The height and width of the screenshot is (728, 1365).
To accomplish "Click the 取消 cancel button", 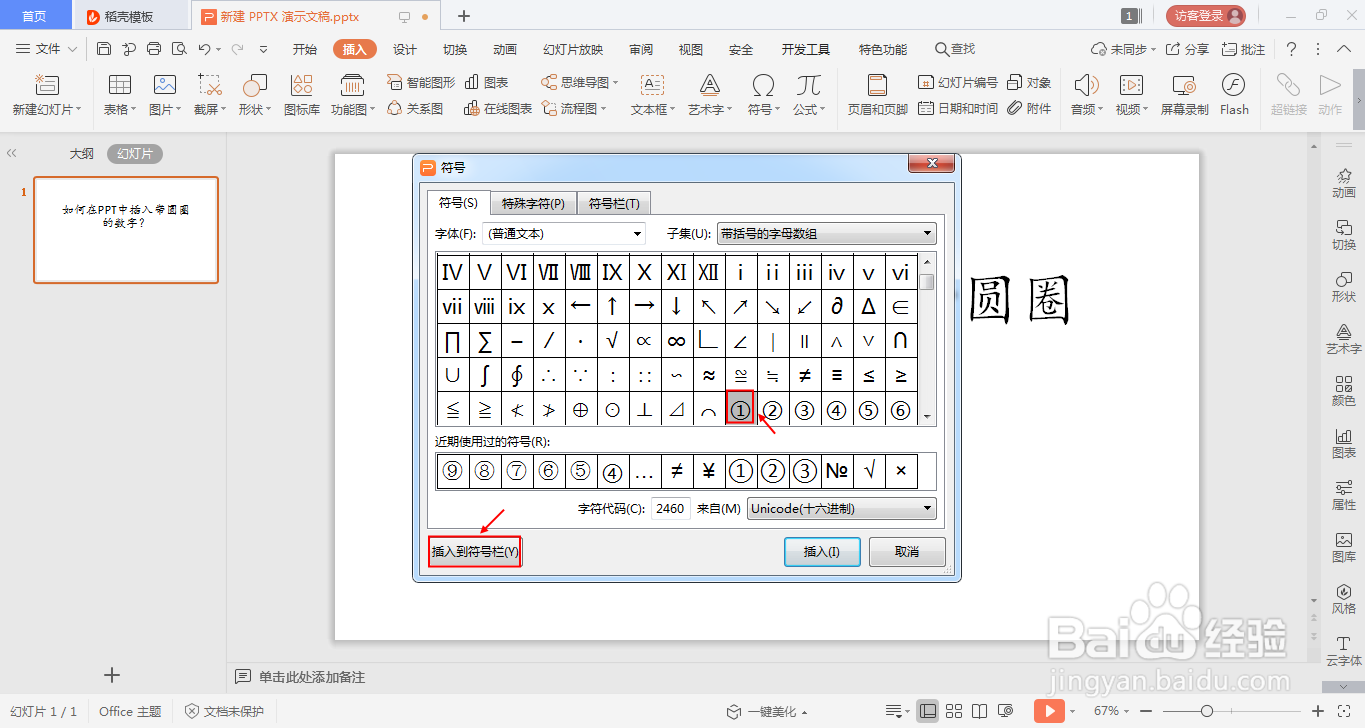I will 905,551.
